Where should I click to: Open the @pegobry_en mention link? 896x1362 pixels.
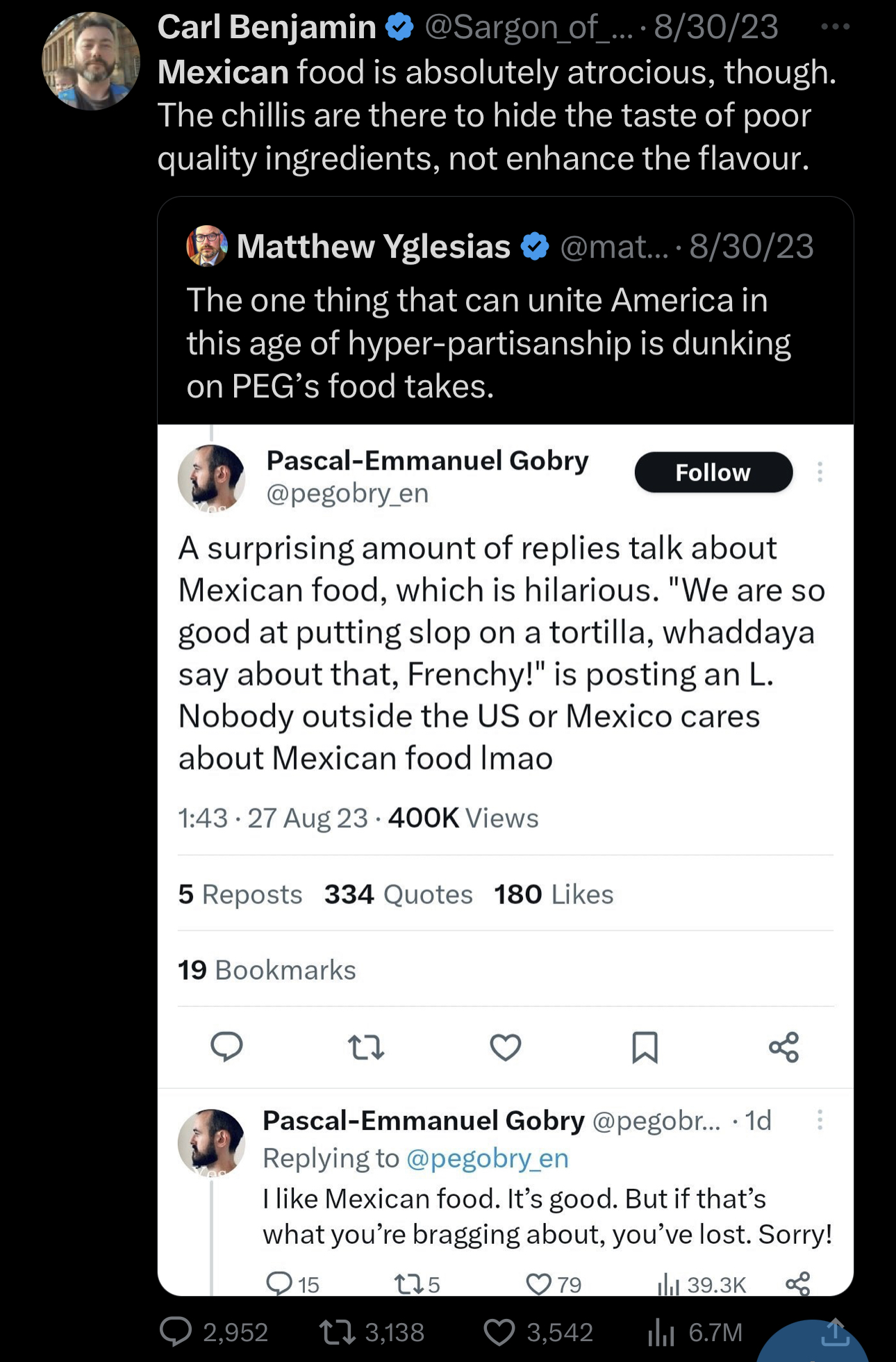(x=488, y=1158)
